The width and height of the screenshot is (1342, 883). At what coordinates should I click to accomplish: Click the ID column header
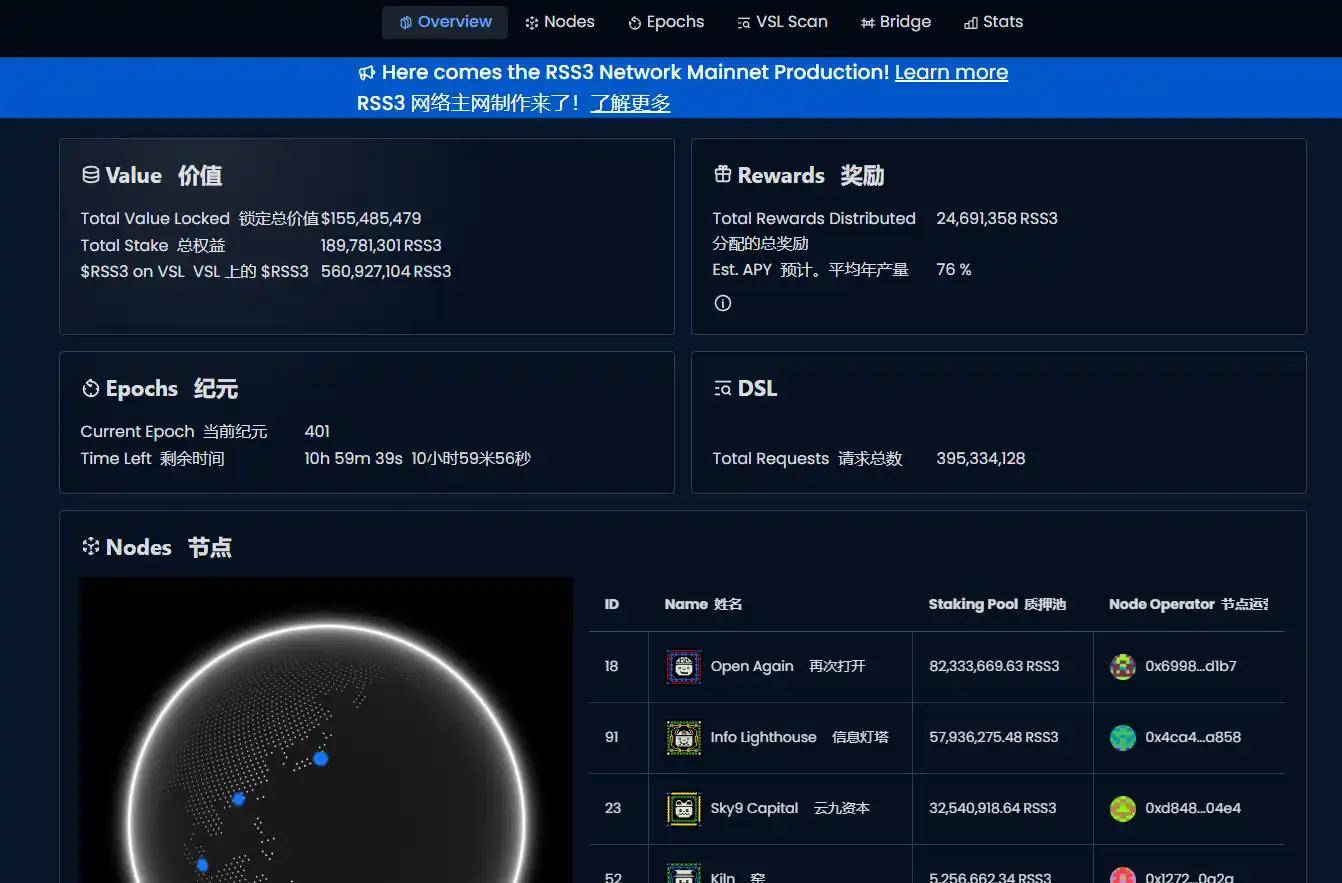click(x=612, y=604)
